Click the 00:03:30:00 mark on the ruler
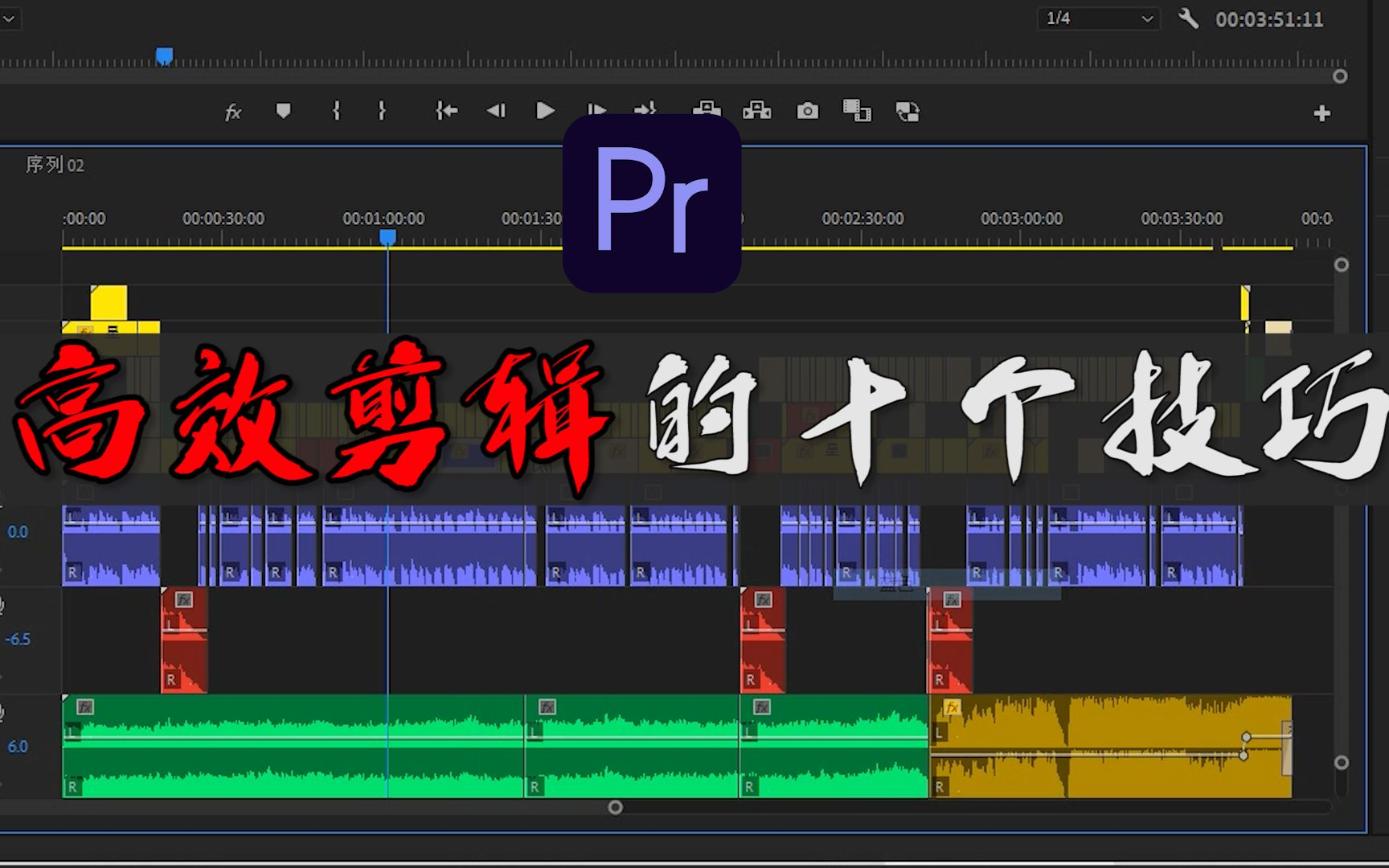 (x=1182, y=219)
